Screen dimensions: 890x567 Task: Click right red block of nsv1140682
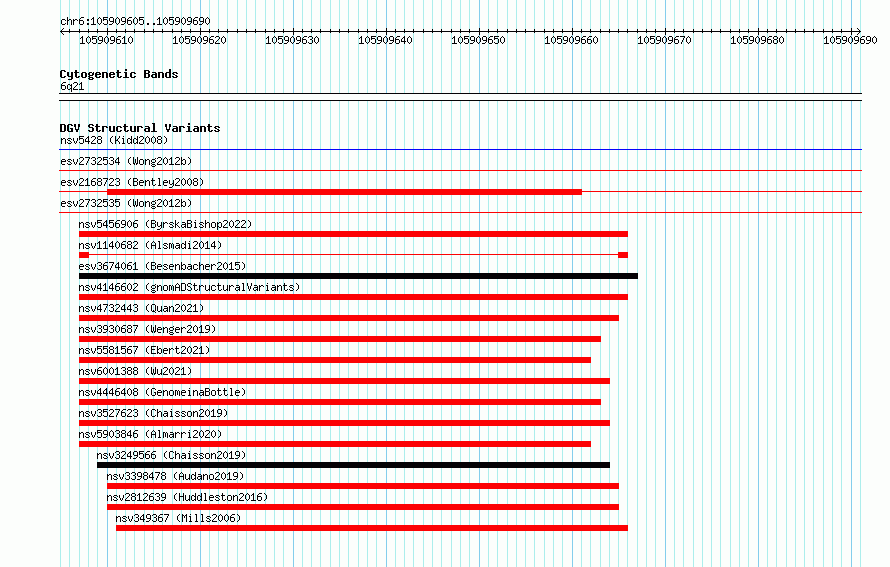pos(623,255)
